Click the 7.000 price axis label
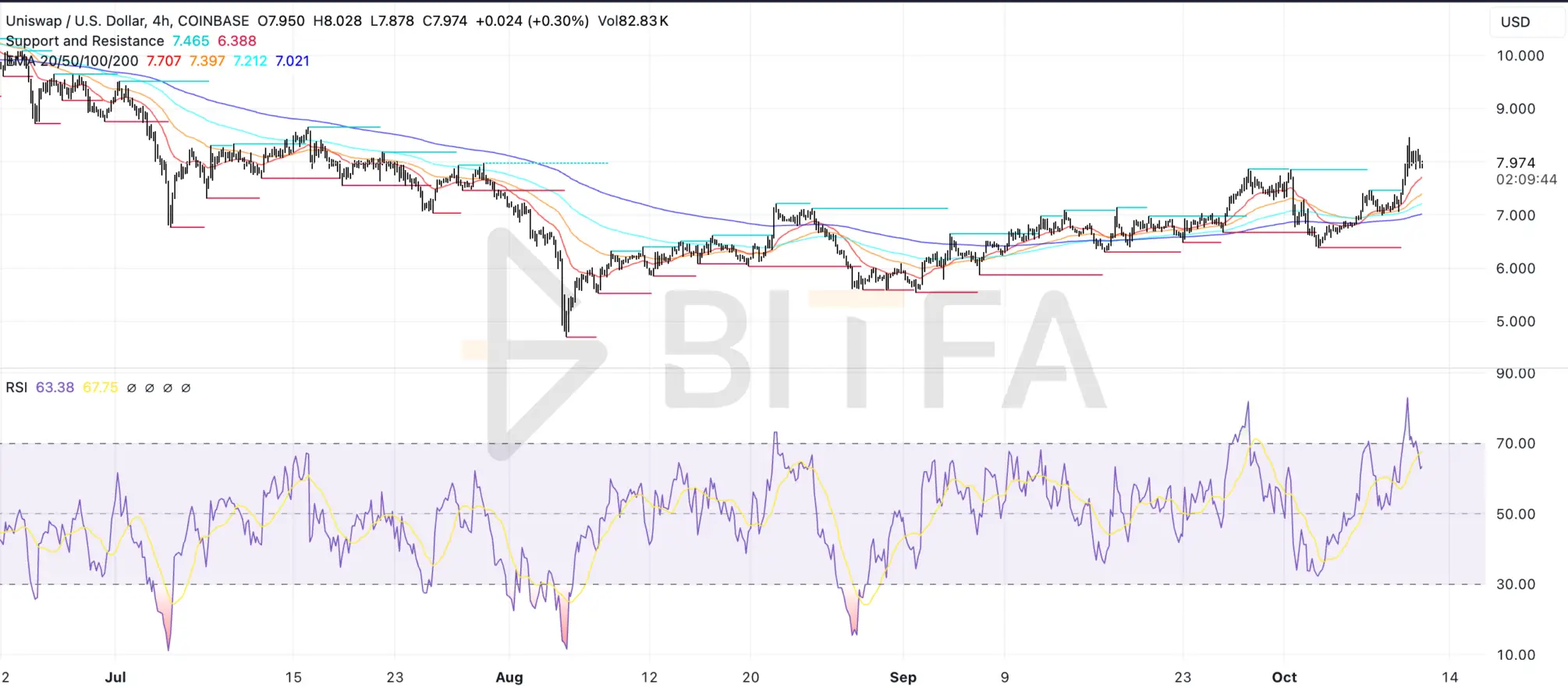The width and height of the screenshot is (1568, 688). coord(1516,216)
